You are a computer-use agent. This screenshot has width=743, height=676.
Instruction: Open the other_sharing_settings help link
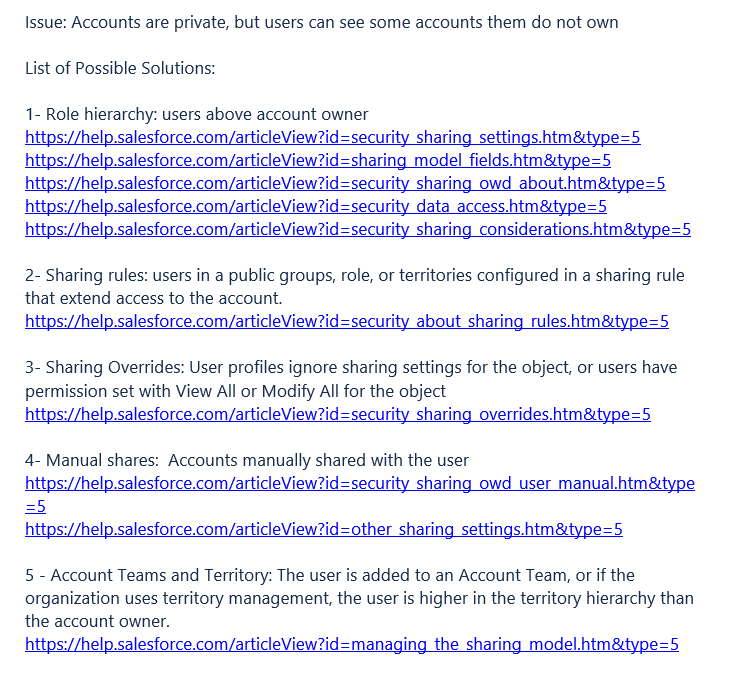[x=324, y=529]
